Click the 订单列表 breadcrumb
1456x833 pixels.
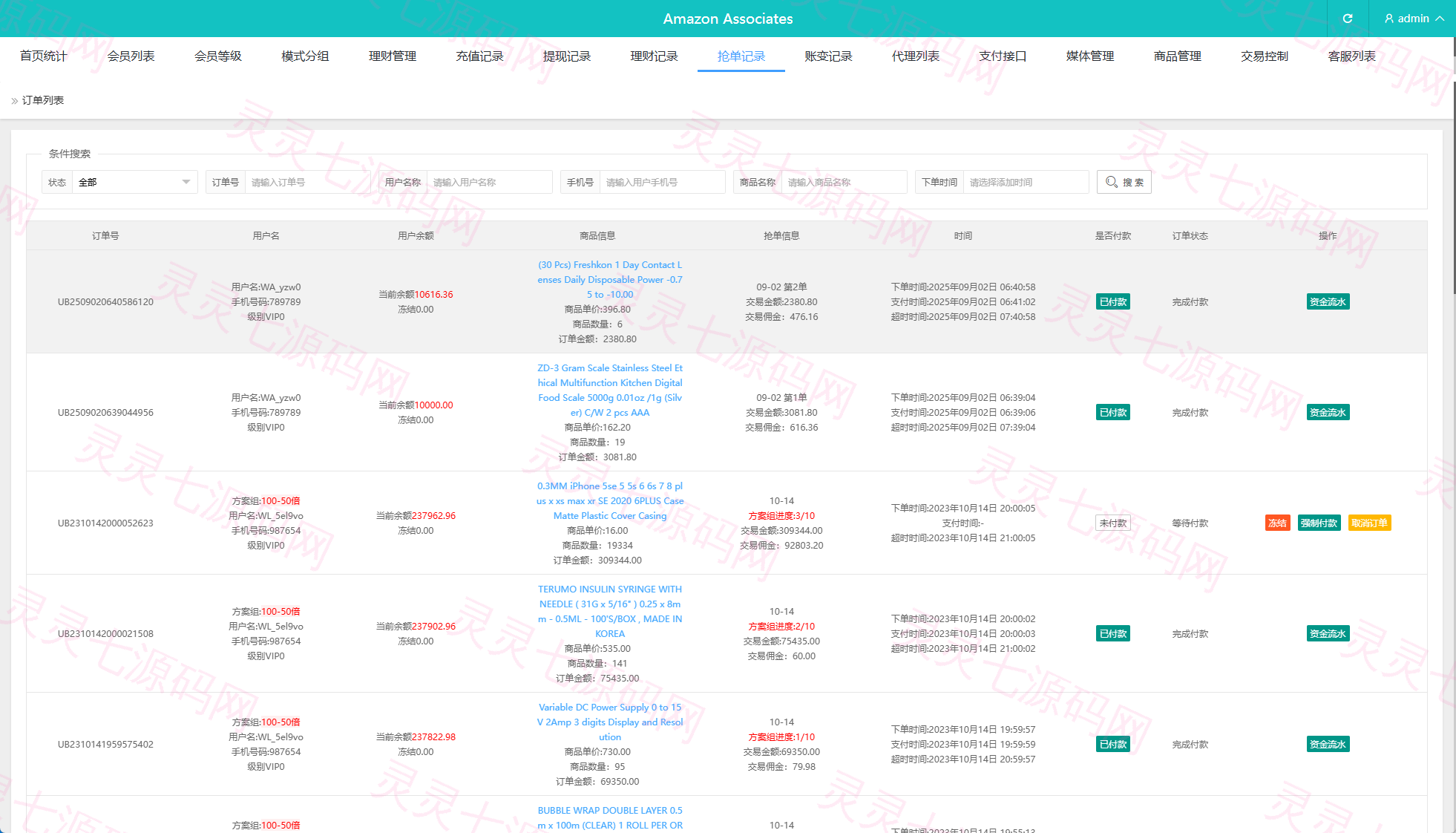click(43, 100)
